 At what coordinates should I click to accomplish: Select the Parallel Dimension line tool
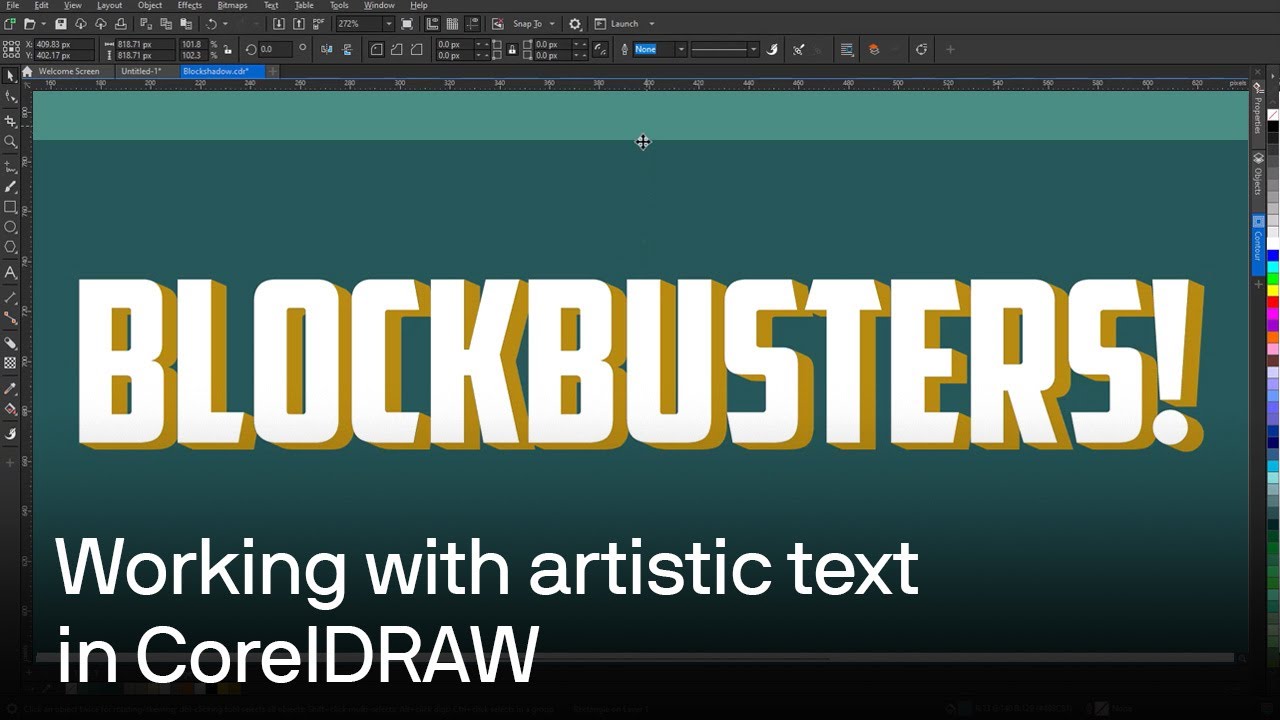point(10,297)
